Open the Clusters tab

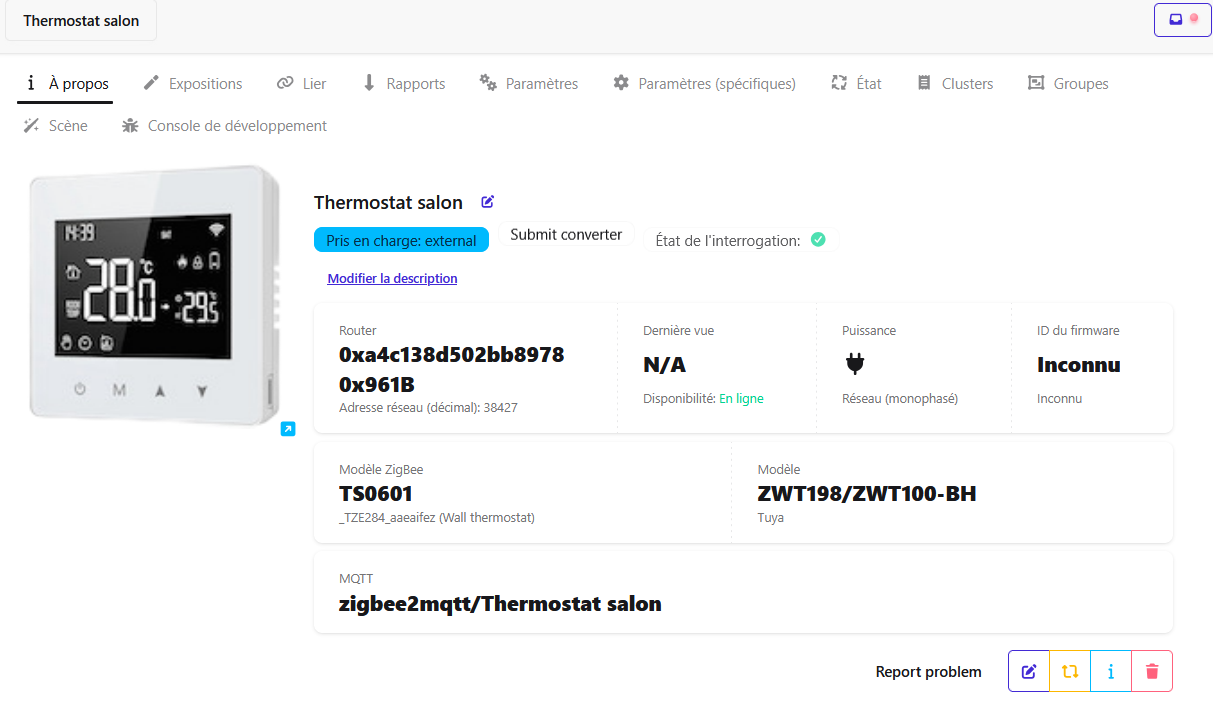tap(955, 84)
